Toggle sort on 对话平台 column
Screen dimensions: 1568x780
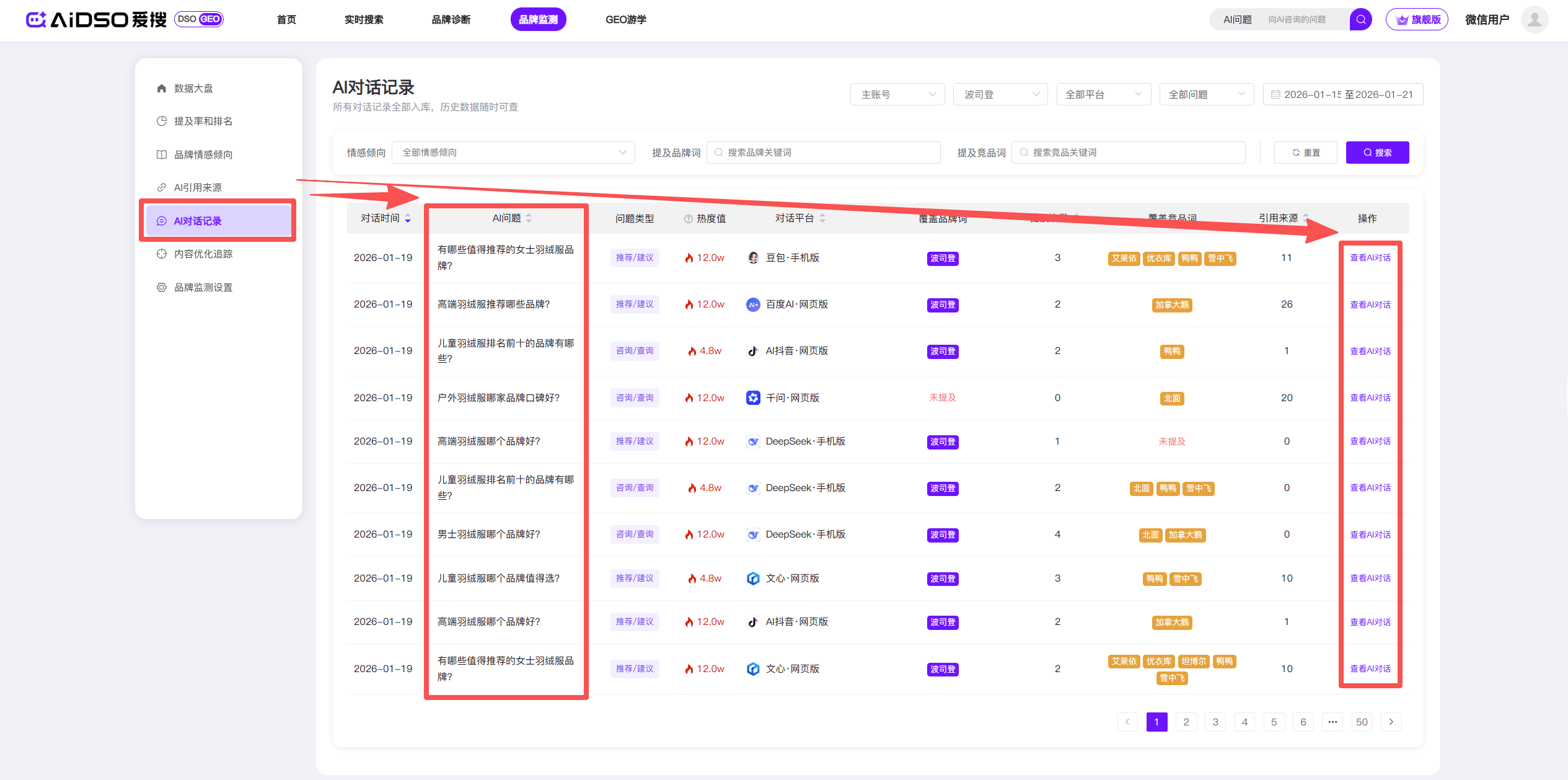(822, 218)
